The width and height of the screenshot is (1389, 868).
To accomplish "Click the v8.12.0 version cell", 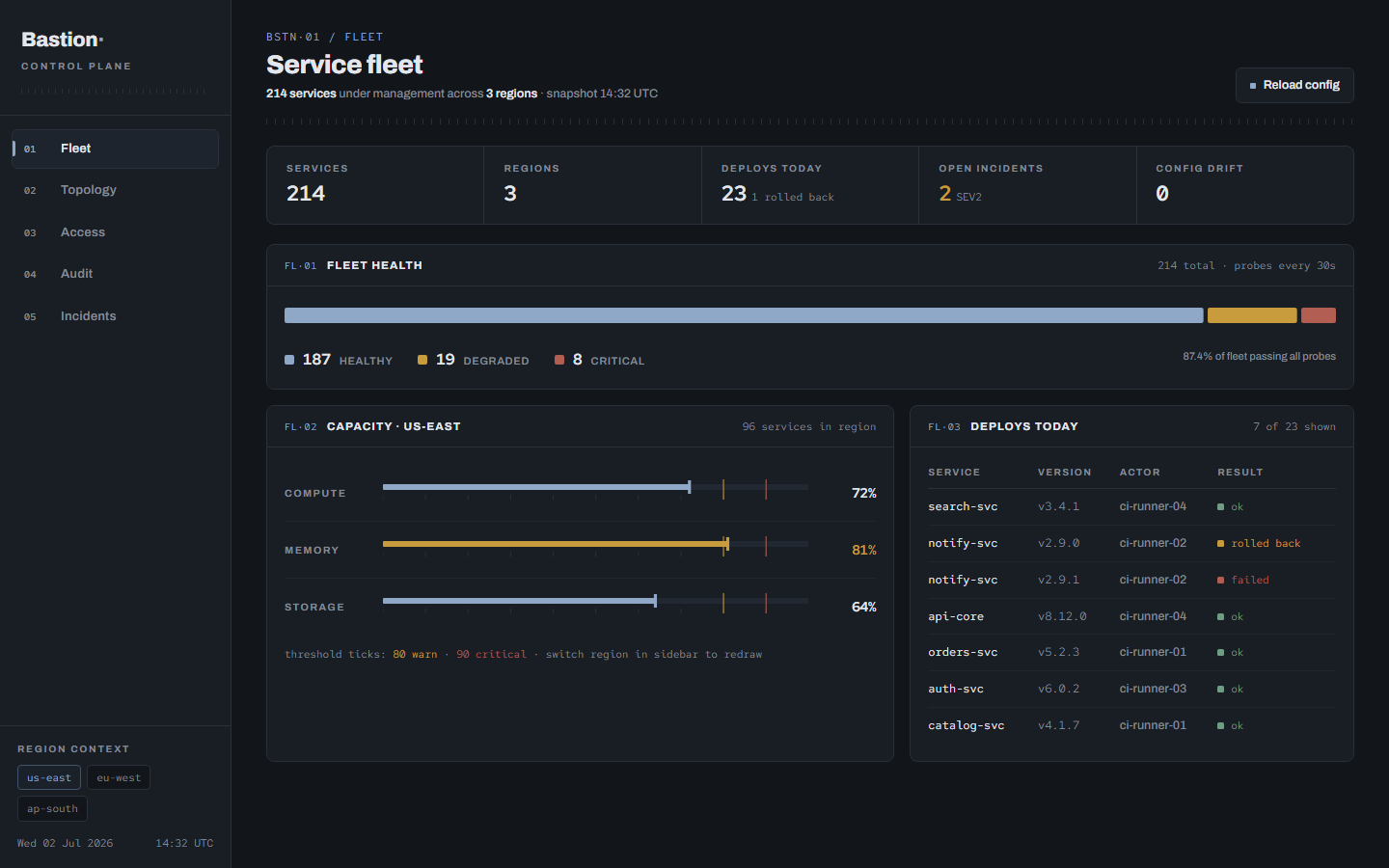I will (1062, 616).
